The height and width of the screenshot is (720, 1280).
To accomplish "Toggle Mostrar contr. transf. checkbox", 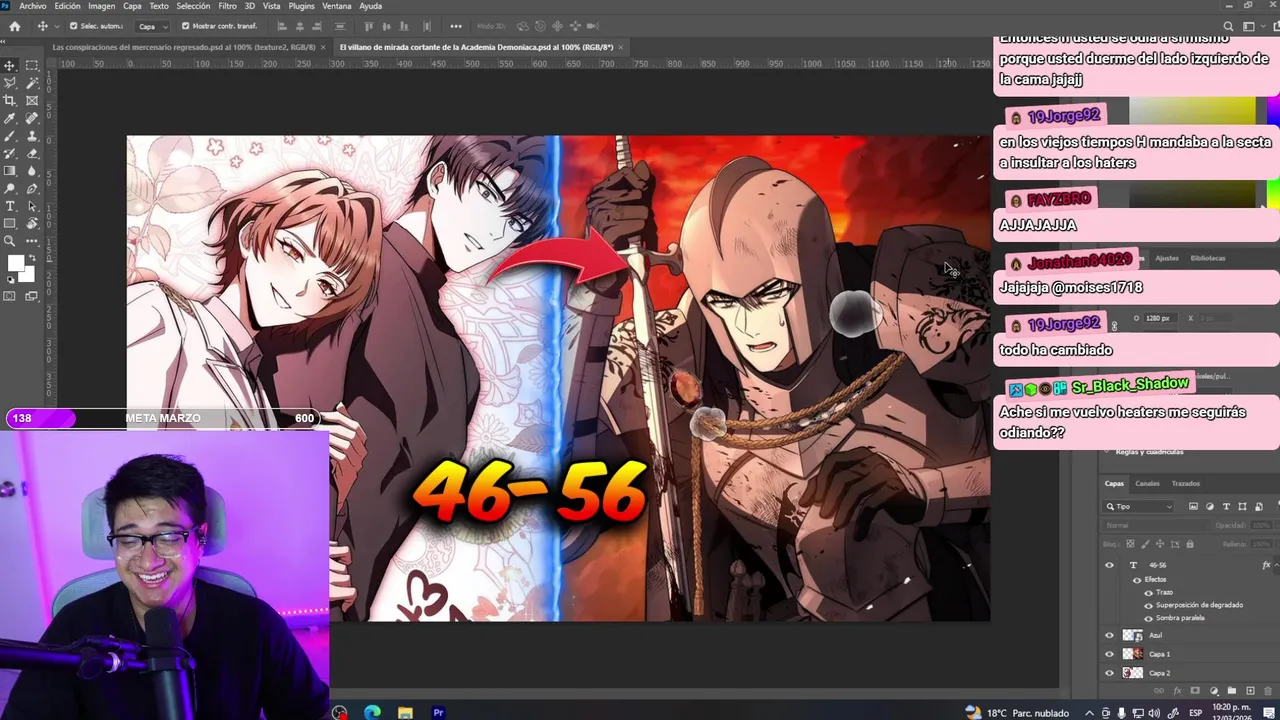I will (x=186, y=26).
